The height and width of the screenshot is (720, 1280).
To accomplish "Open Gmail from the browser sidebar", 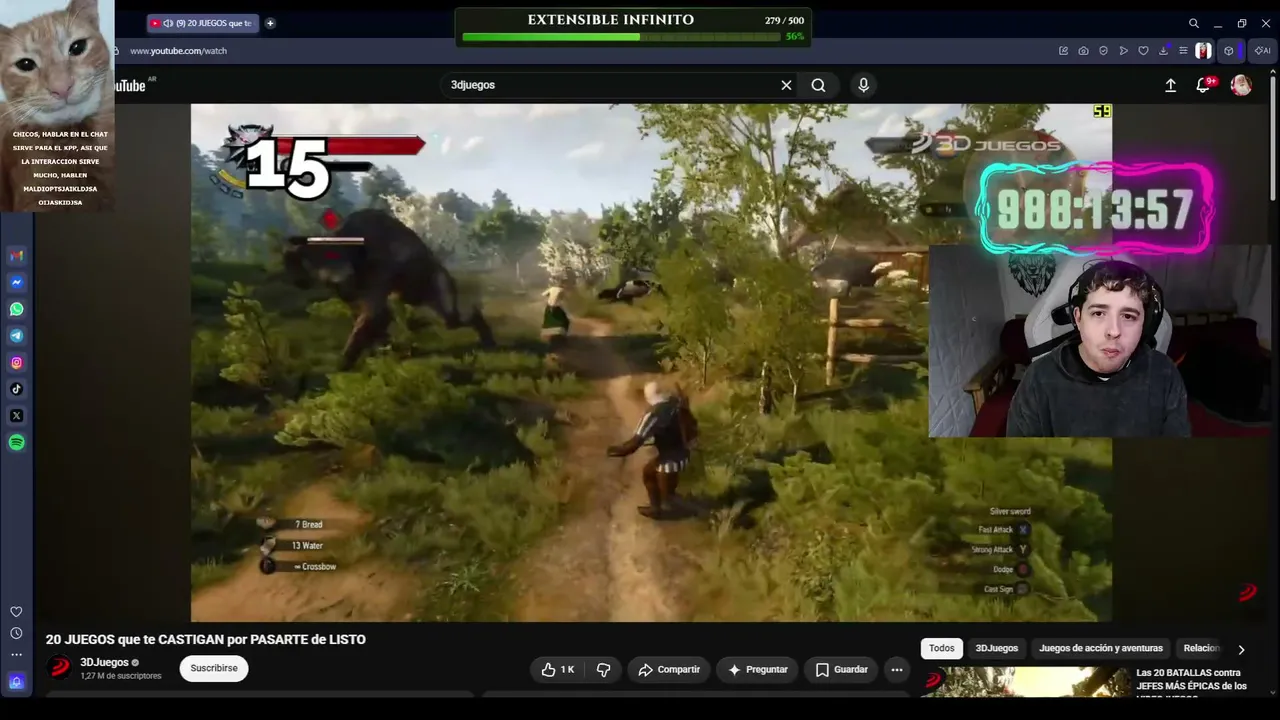I will pyautogui.click(x=16, y=256).
